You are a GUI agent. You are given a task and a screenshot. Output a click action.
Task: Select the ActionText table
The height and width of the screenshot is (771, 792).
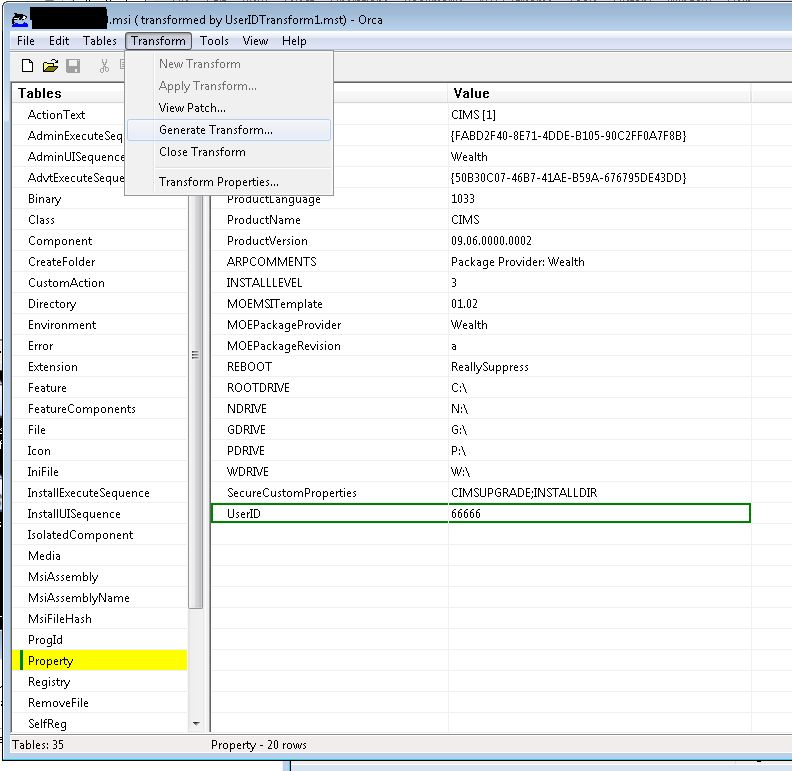[x=56, y=115]
